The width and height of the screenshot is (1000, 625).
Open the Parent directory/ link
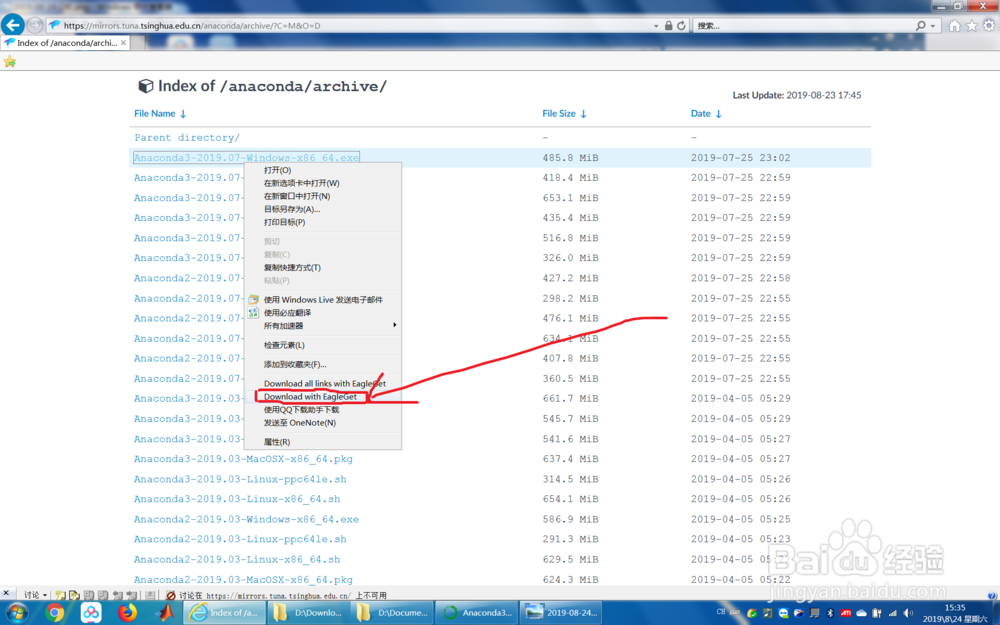[x=187, y=138]
